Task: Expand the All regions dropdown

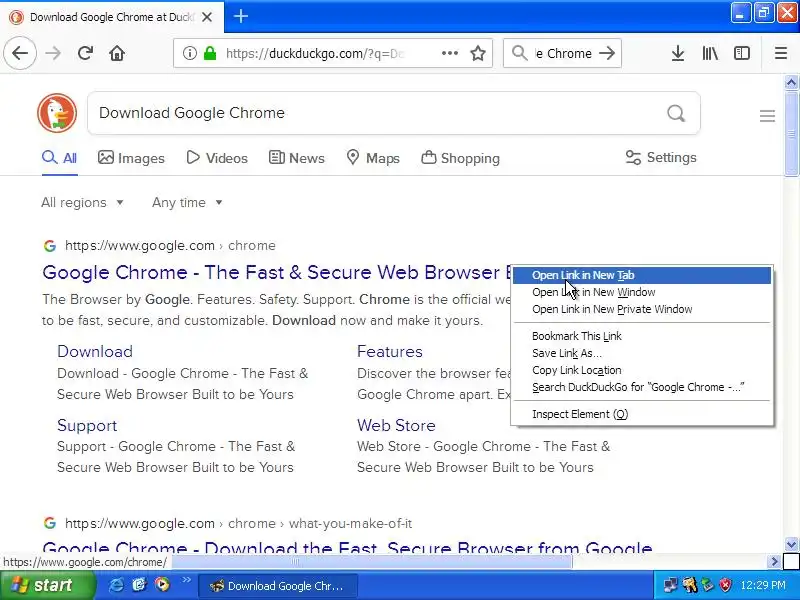Action: pos(82,203)
